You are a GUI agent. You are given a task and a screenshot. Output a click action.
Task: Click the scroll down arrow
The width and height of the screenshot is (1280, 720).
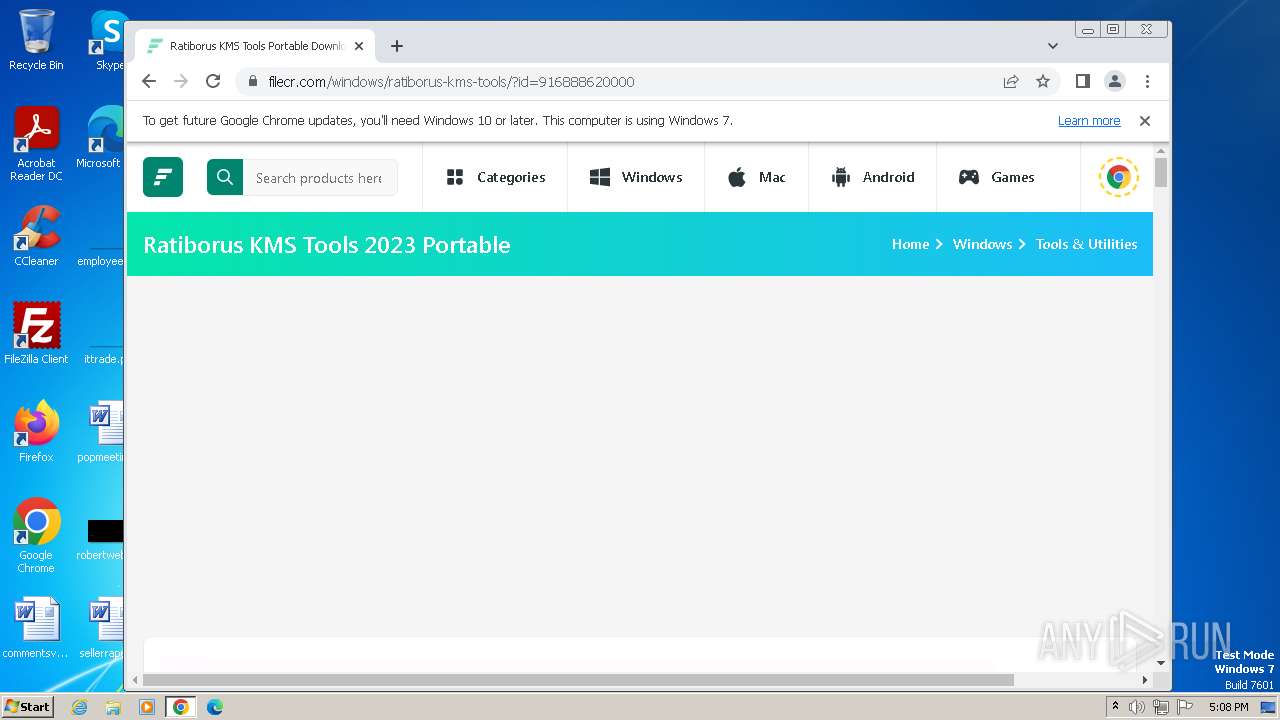1161,663
